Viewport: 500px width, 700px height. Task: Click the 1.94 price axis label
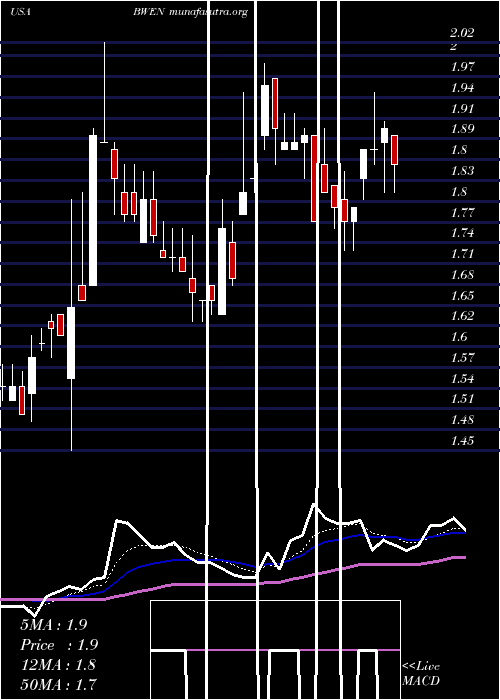(x=462, y=88)
